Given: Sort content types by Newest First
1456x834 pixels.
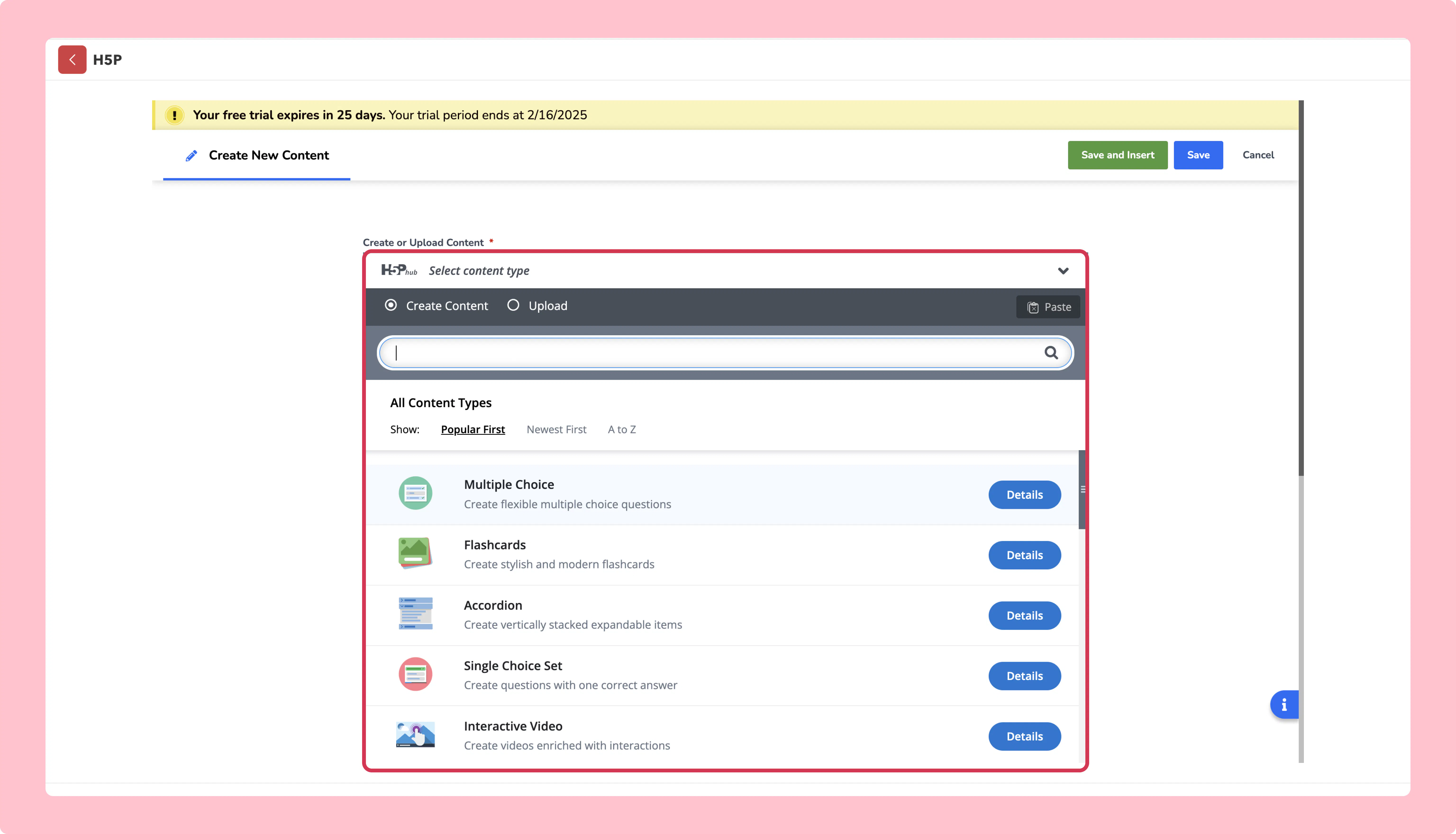Looking at the screenshot, I should [556, 430].
